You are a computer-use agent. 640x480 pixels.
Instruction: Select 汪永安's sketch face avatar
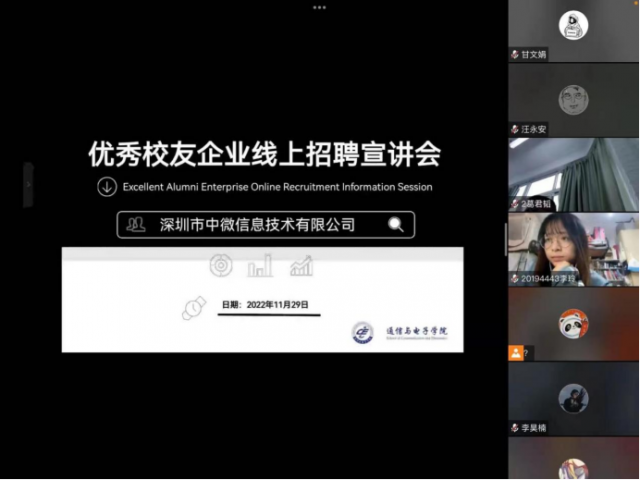click(573, 100)
